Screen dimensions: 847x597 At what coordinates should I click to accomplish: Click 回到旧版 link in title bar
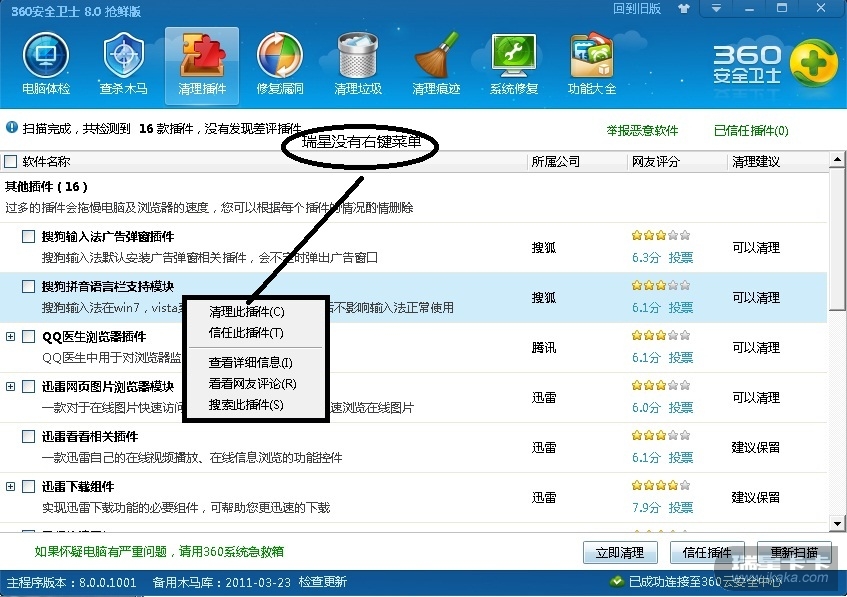click(637, 9)
